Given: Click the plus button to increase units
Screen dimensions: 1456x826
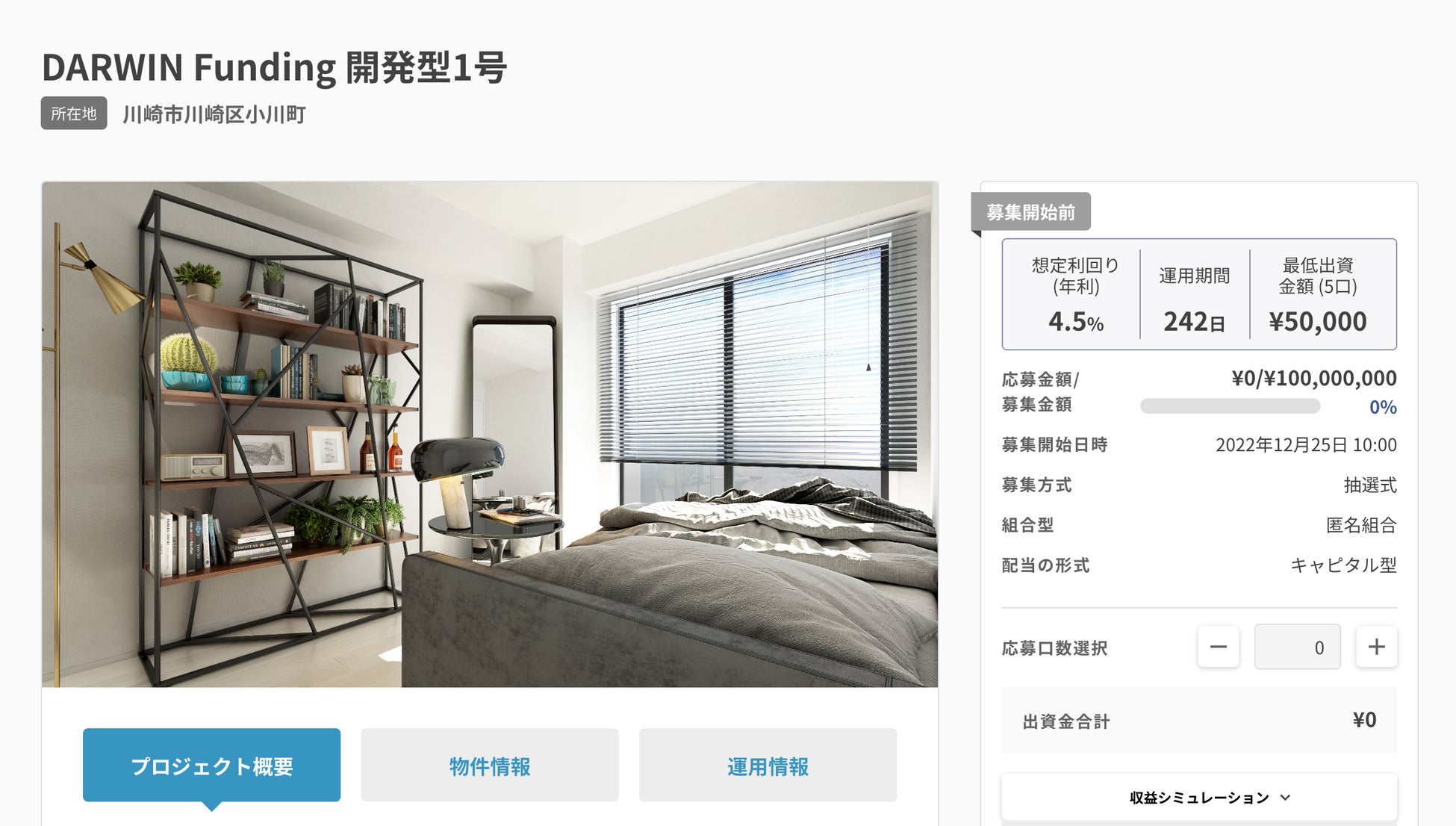Looking at the screenshot, I should coord(1376,647).
